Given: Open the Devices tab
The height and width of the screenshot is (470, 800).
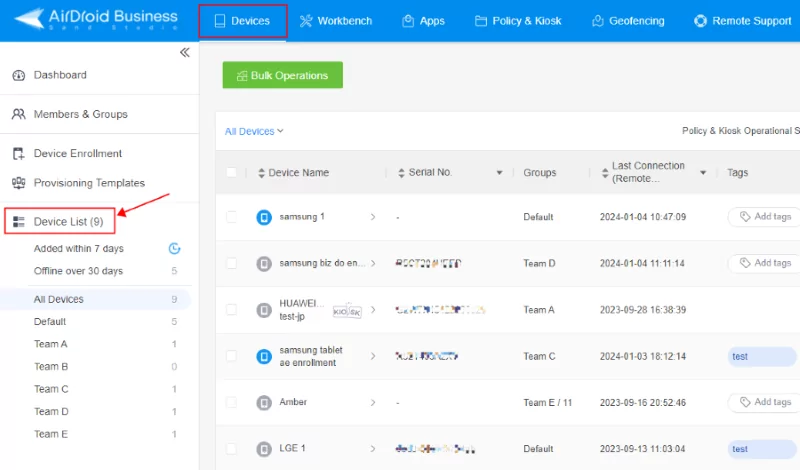Looking at the screenshot, I should [243, 21].
